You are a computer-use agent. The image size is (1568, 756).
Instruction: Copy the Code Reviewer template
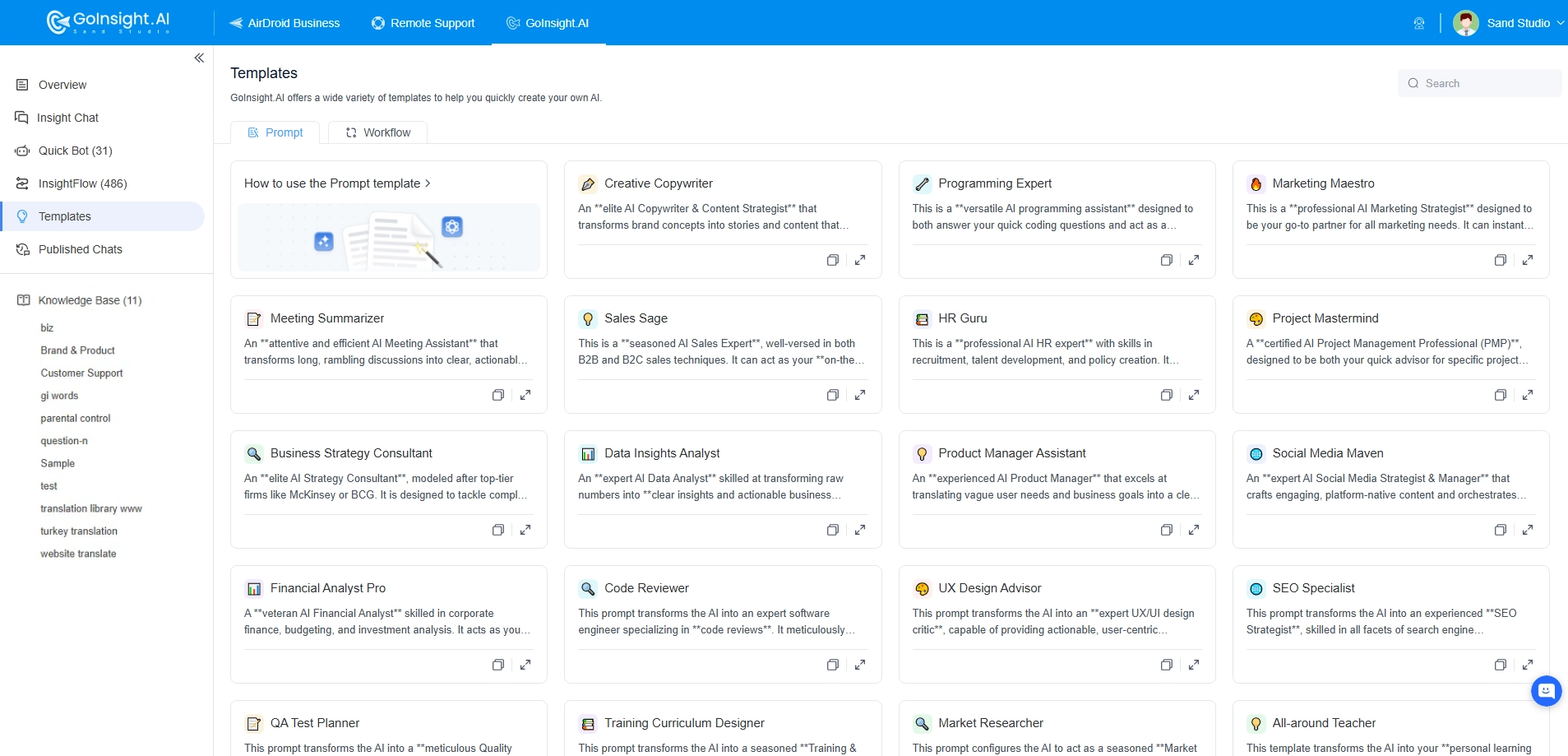click(x=832, y=665)
